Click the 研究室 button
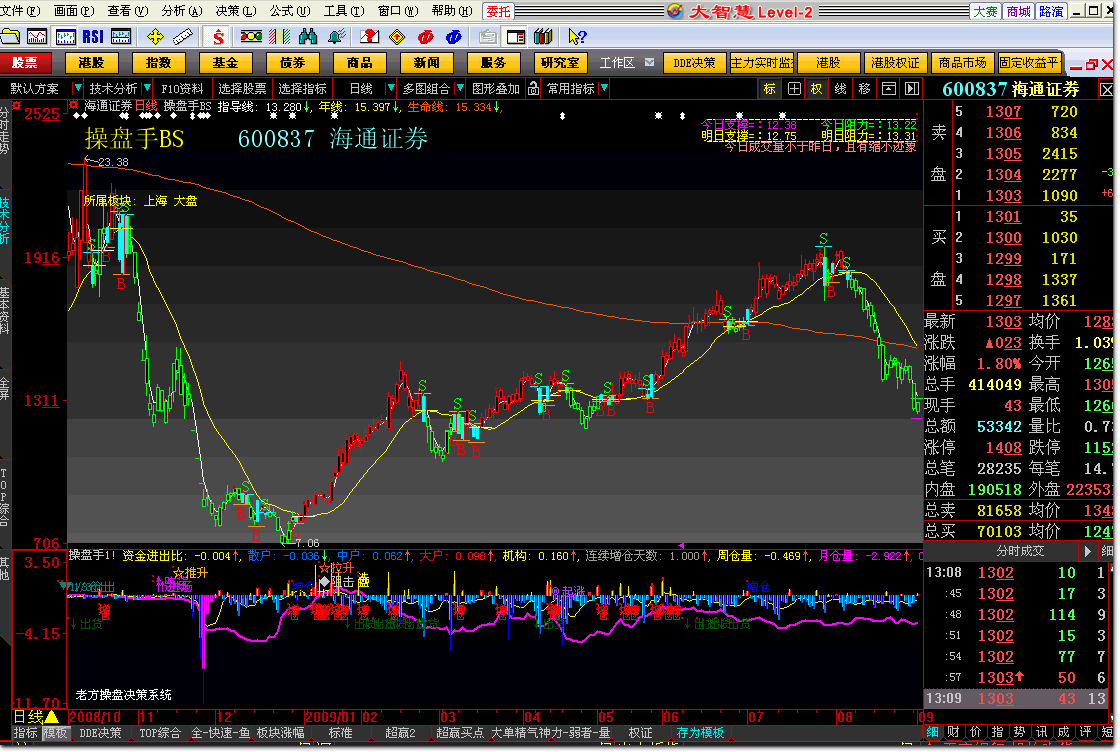Image resolution: width=1120 pixels, height=752 pixels. point(560,63)
